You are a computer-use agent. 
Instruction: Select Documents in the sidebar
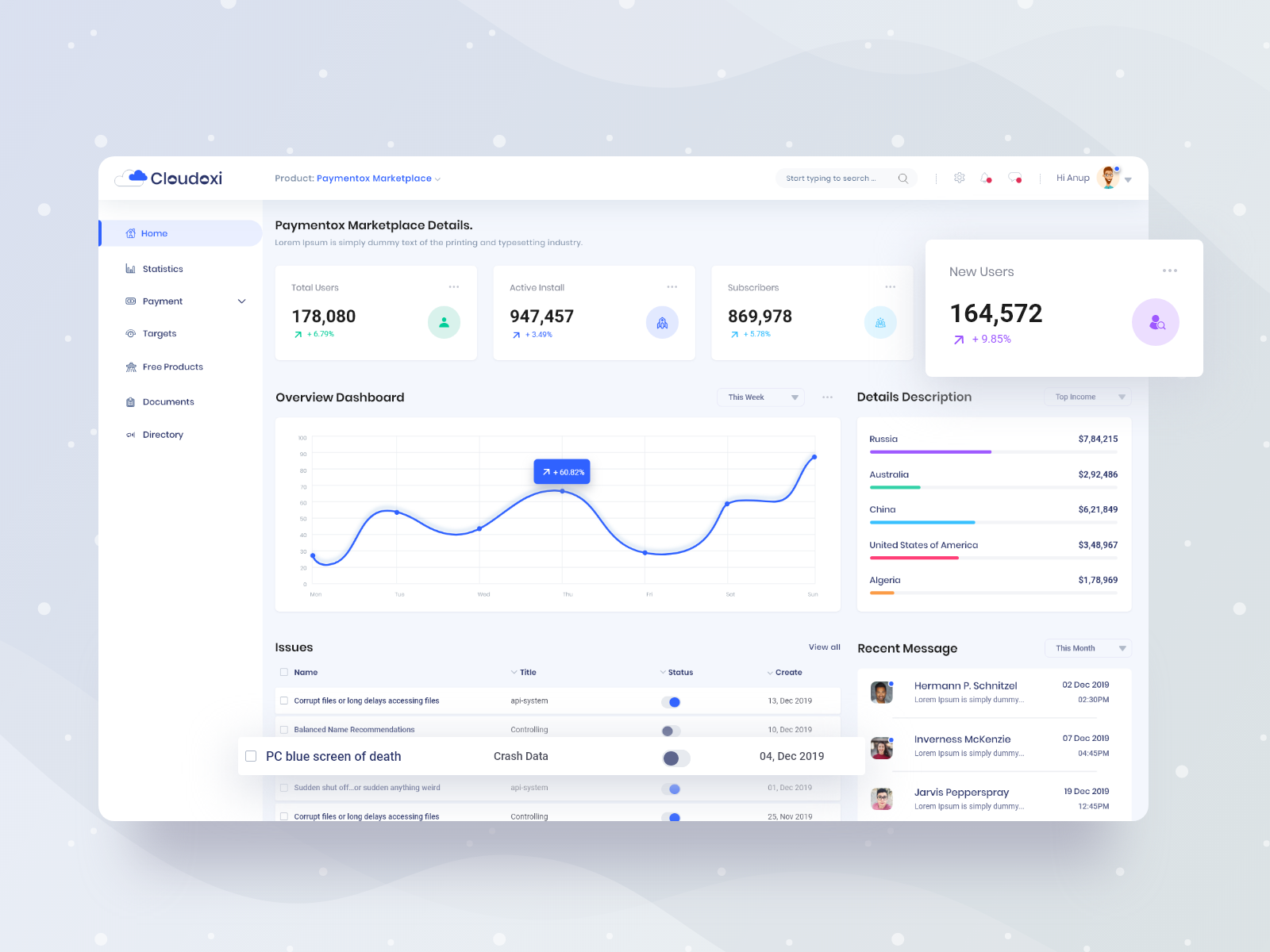click(x=168, y=402)
